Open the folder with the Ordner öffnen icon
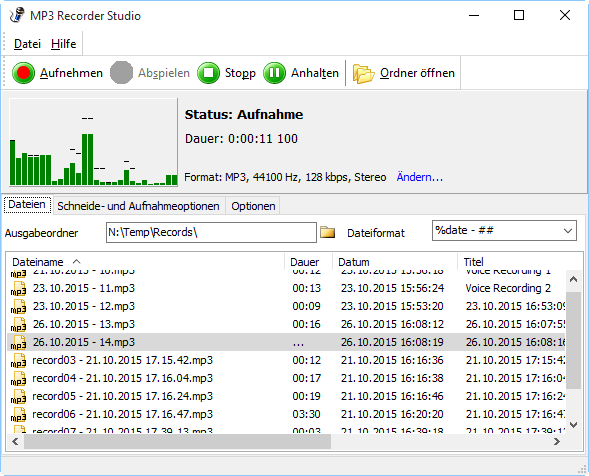Screen dimensions: 589x476 363,73
